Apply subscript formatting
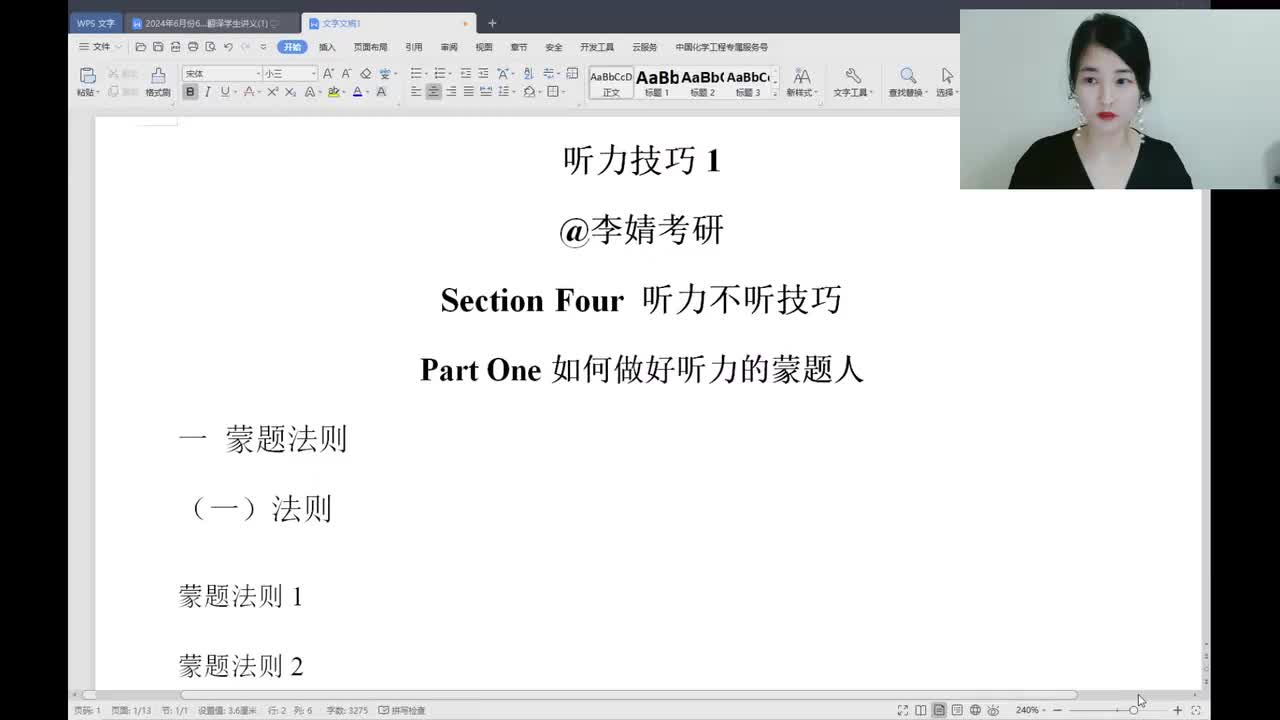This screenshot has height=720, width=1280. (x=290, y=92)
